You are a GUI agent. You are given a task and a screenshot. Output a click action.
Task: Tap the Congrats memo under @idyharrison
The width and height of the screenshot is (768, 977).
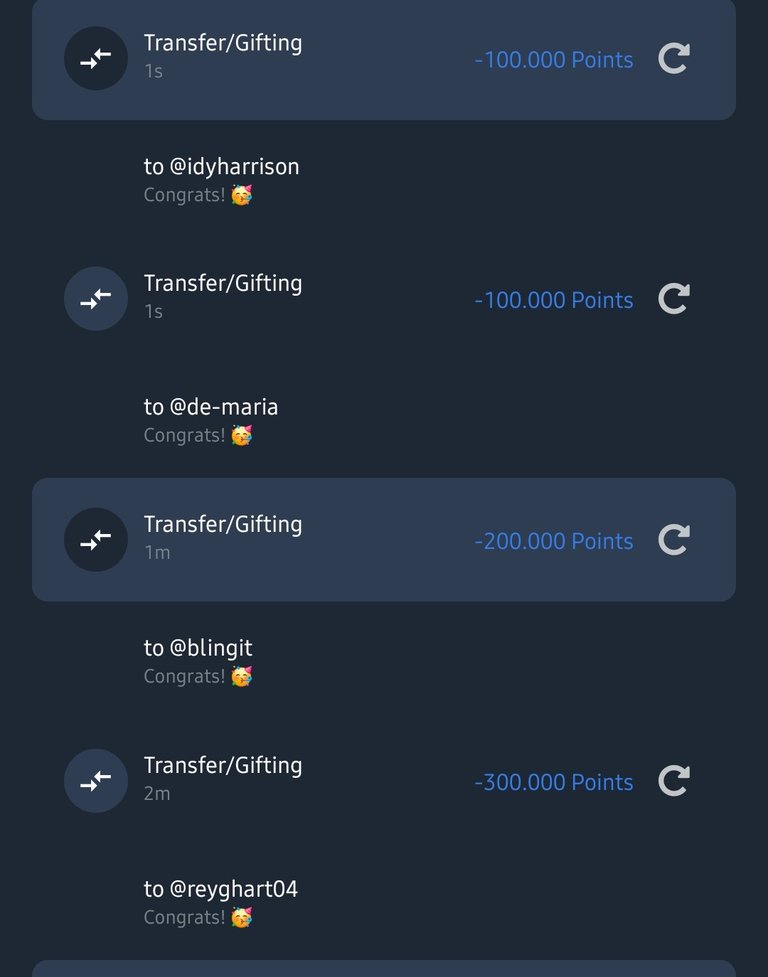point(197,195)
